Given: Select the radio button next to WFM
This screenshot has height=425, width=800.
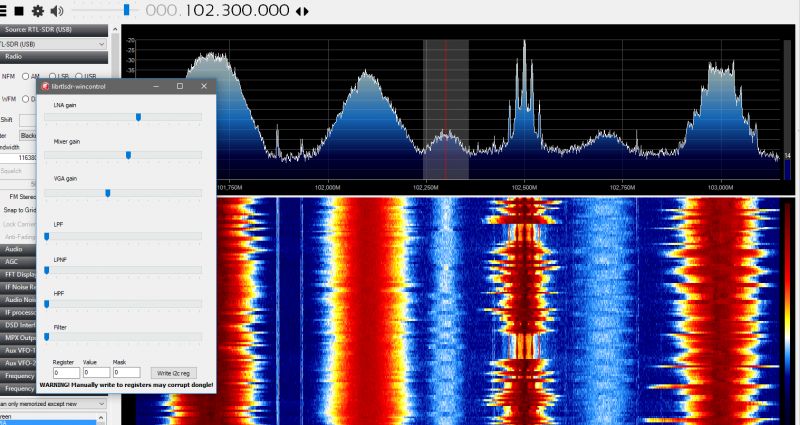Looking at the screenshot, I should pos(26,99).
